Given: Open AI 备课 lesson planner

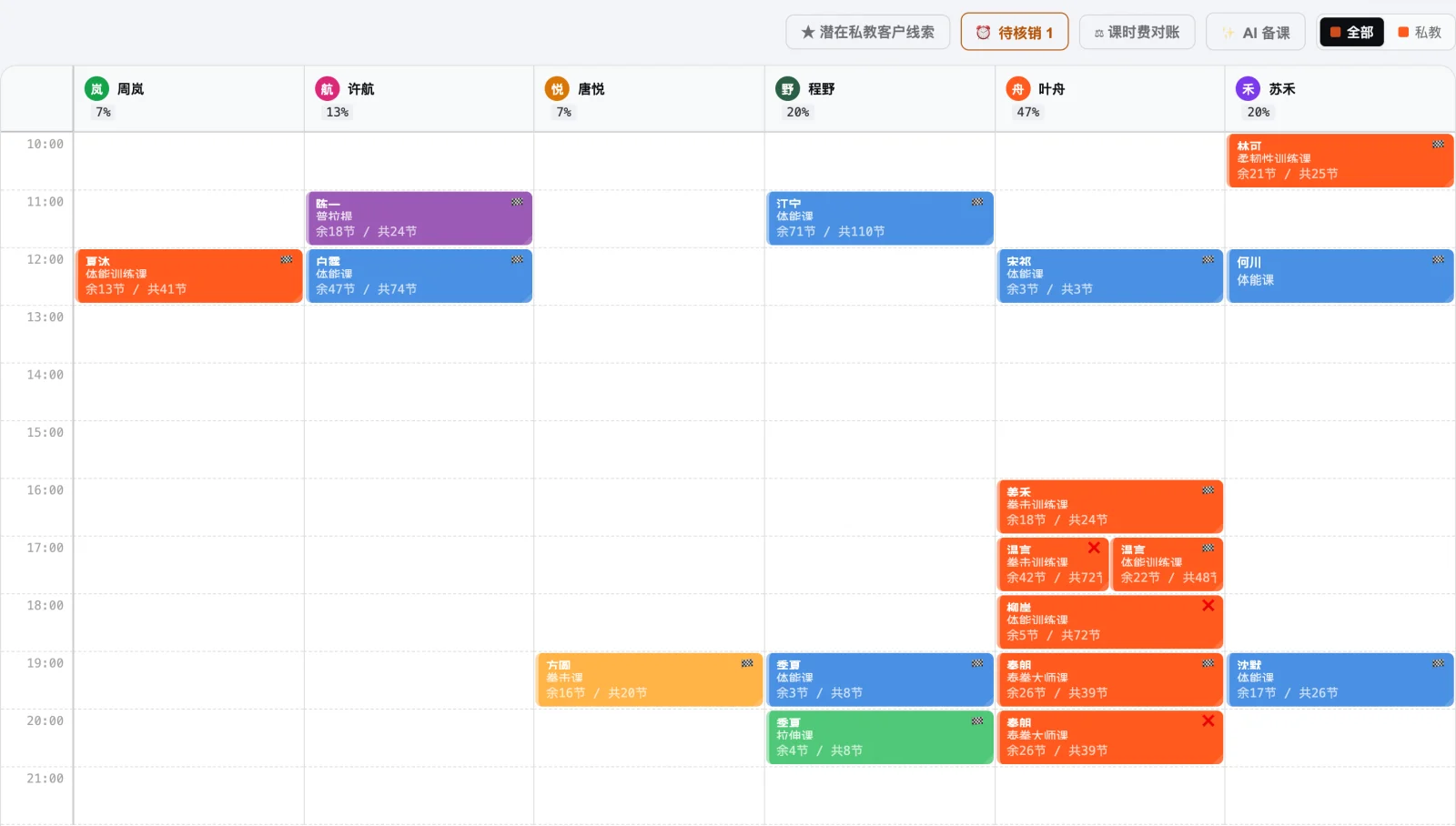Looking at the screenshot, I should click(1256, 32).
